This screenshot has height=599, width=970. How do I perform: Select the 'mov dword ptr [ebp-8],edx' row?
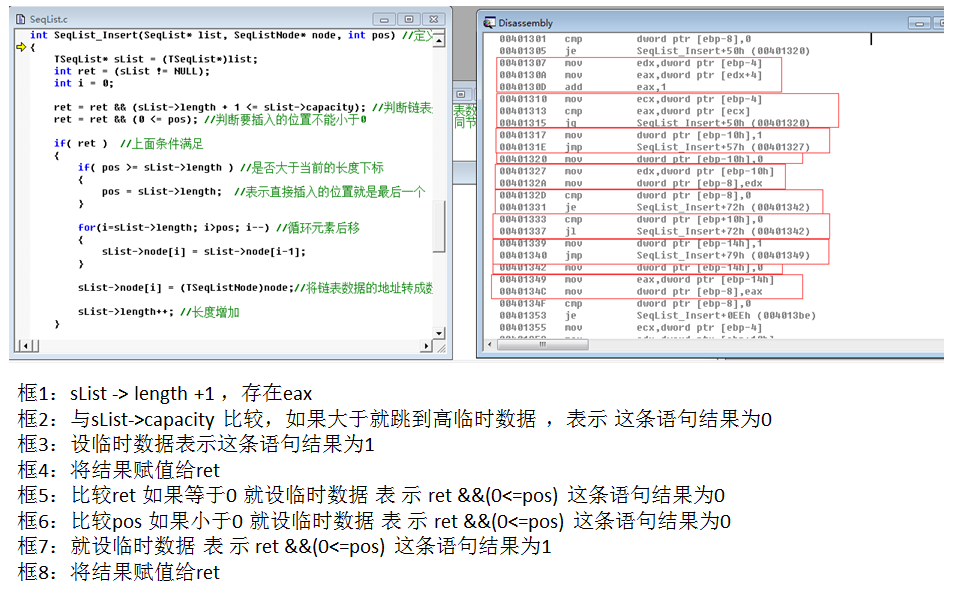631,183
